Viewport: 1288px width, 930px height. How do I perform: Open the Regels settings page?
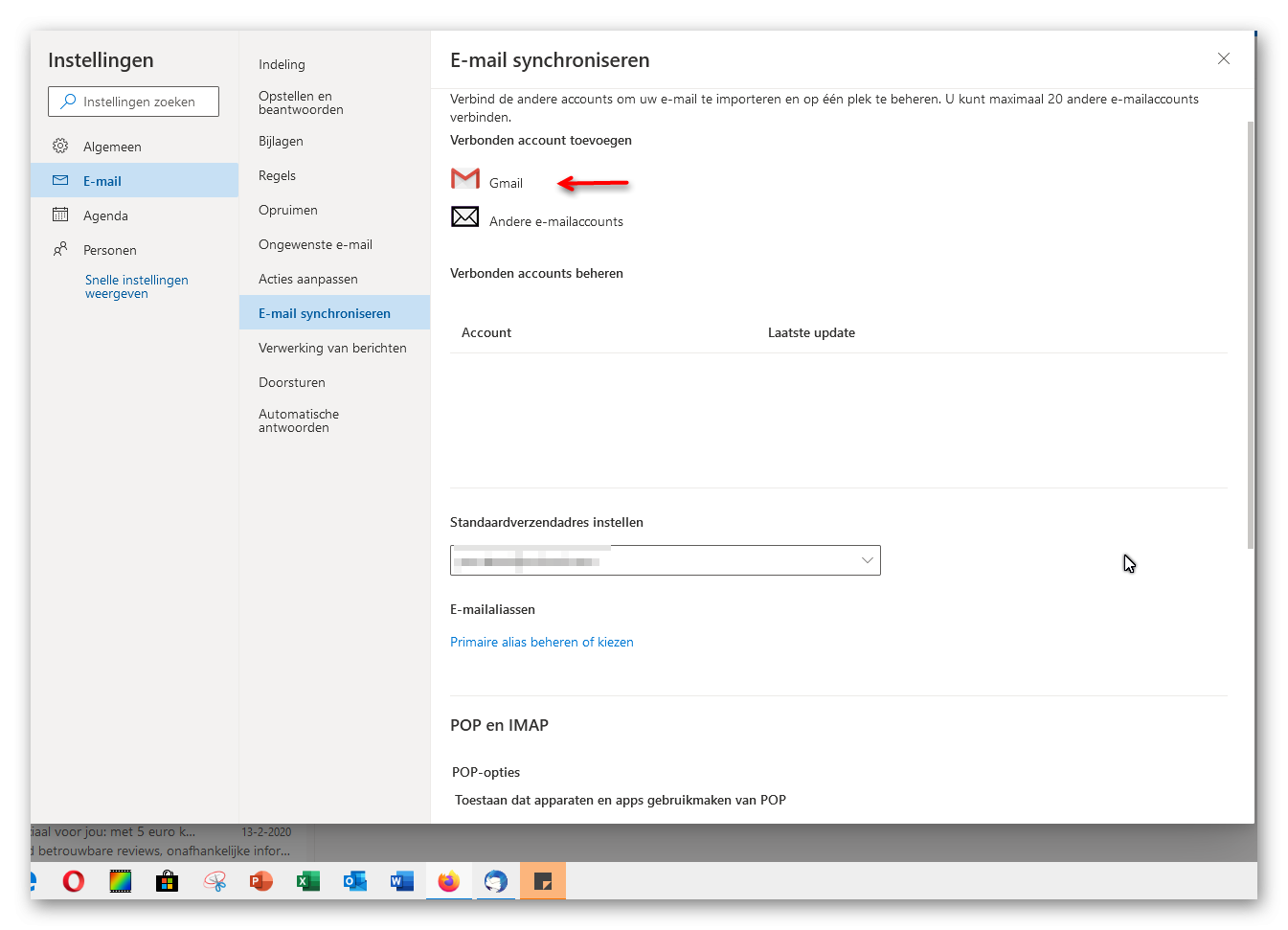pos(277,175)
